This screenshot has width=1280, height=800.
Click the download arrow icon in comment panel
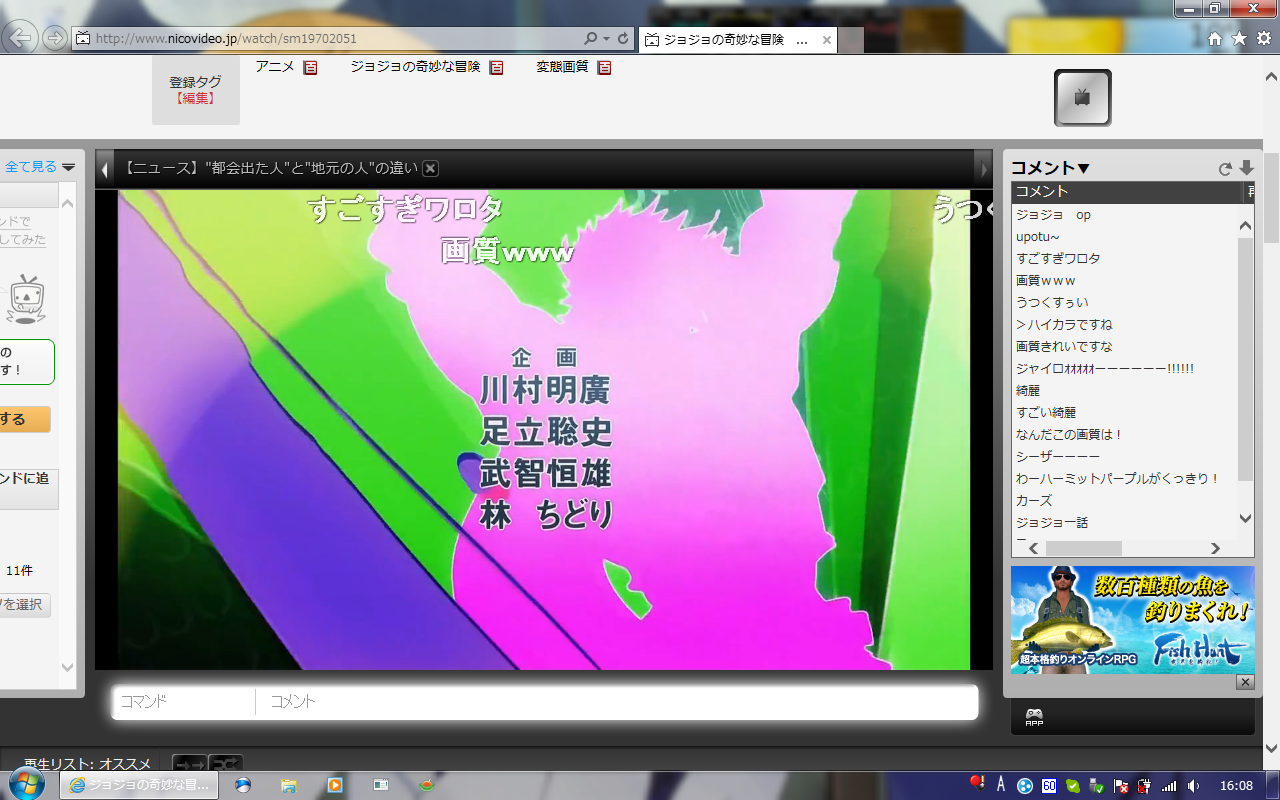point(1246,168)
